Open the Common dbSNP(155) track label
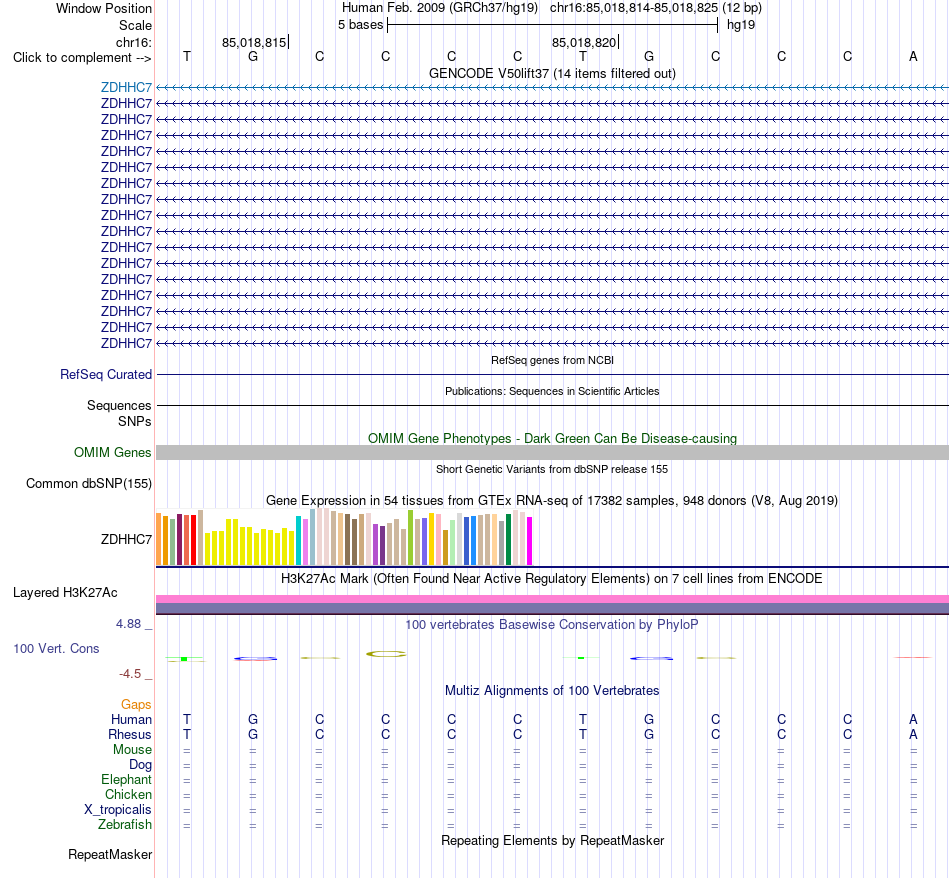 [x=88, y=484]
